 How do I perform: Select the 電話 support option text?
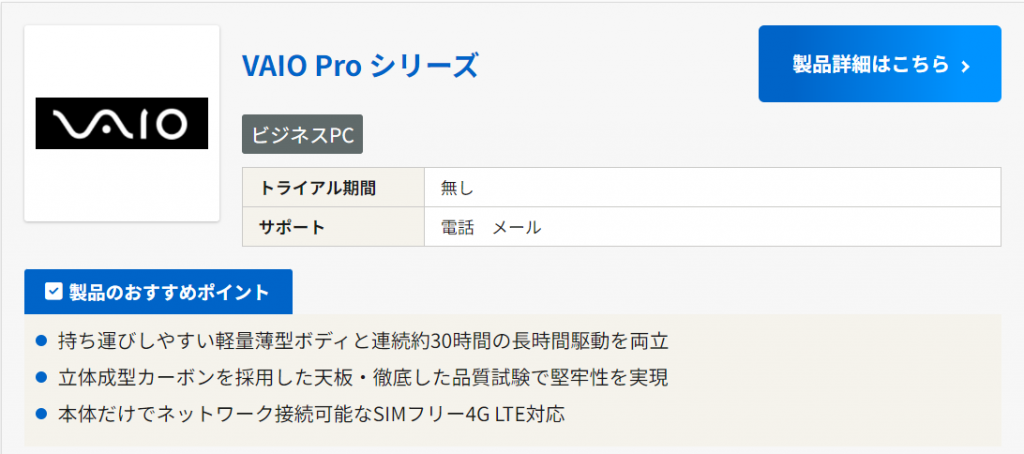457,227
